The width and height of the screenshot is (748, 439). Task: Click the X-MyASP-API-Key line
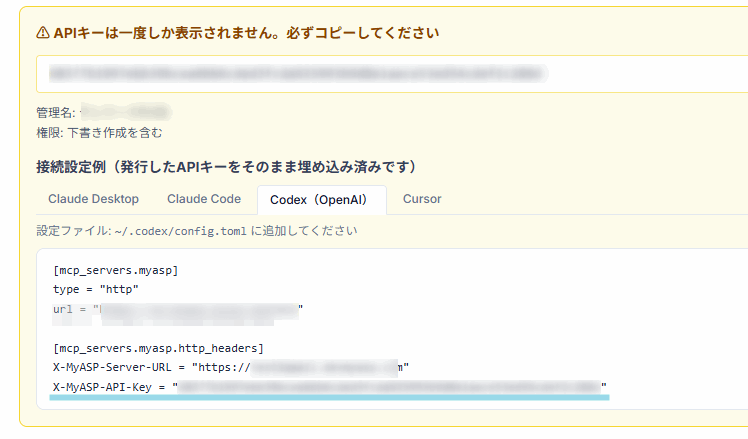point(330,386)
